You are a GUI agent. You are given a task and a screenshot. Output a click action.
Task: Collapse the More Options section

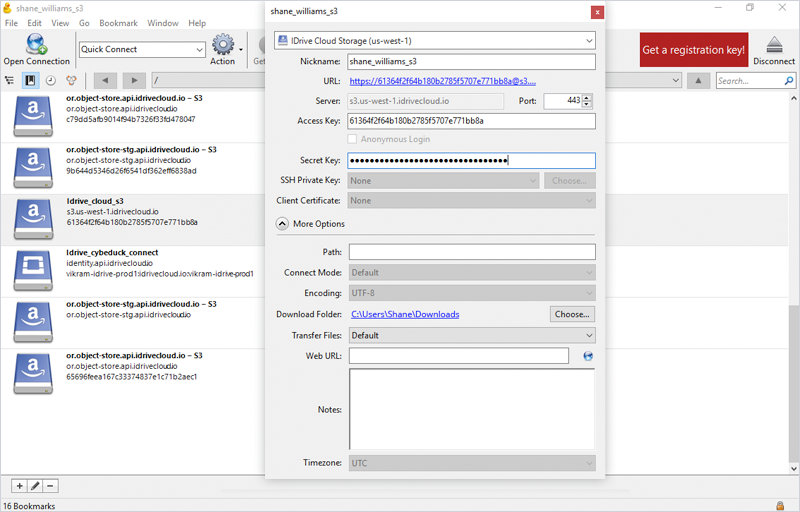[x=282, y=223]
